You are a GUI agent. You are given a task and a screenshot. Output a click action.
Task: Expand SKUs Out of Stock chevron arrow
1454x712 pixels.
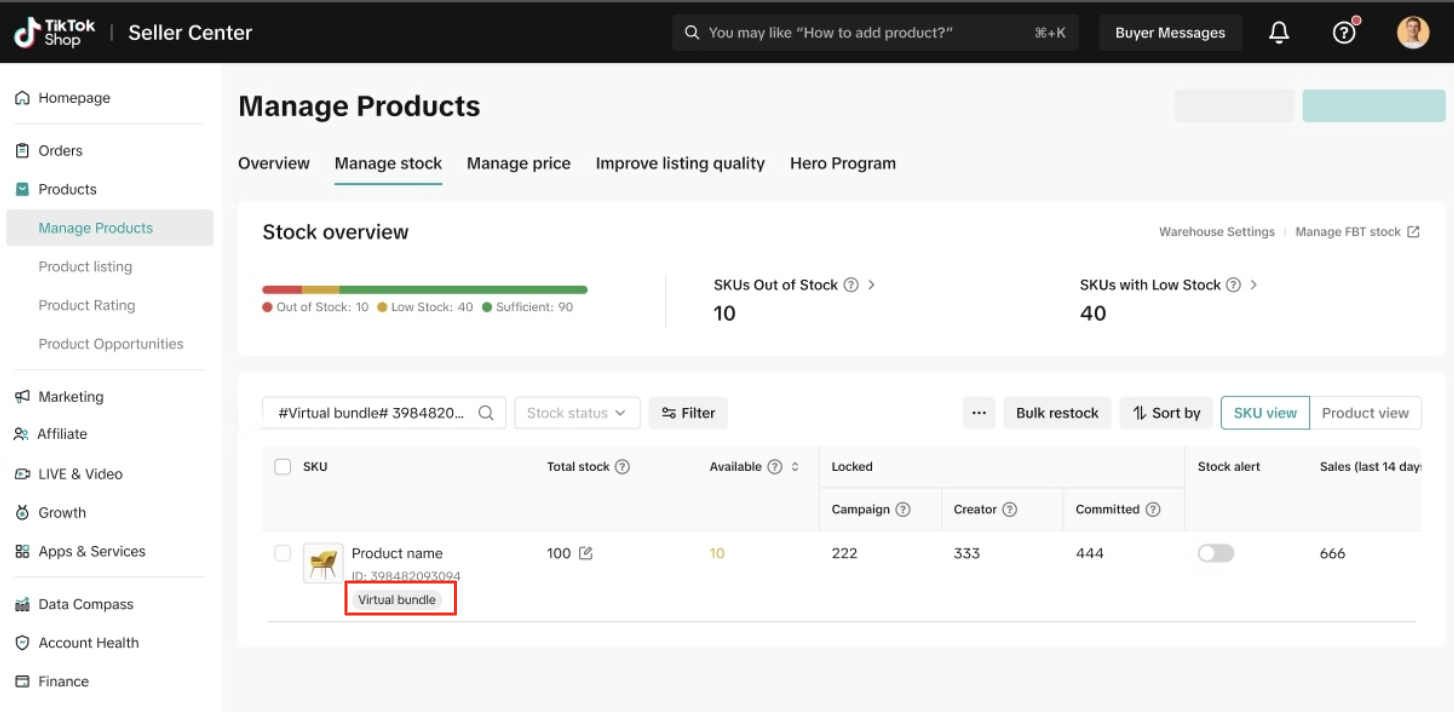click(871, 285)
